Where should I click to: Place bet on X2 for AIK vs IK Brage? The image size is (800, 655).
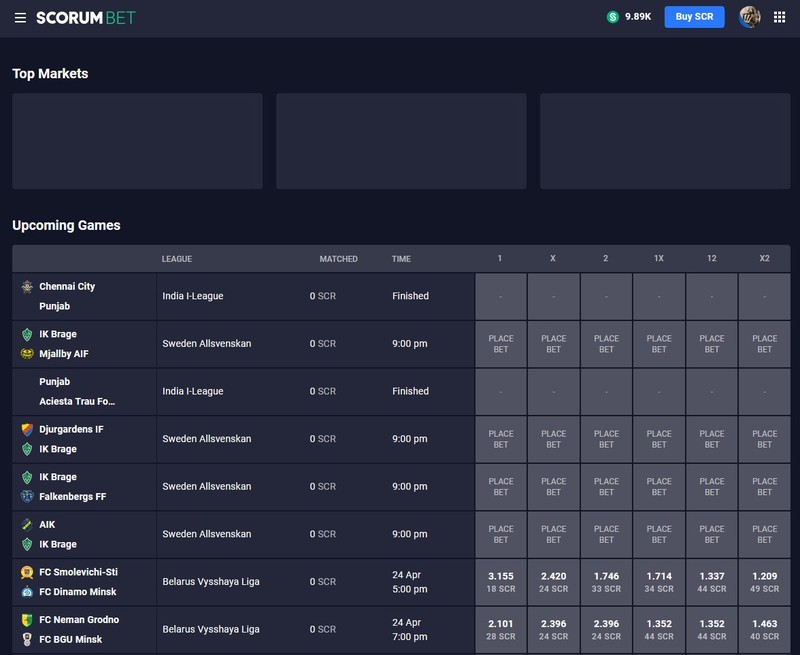764,535
